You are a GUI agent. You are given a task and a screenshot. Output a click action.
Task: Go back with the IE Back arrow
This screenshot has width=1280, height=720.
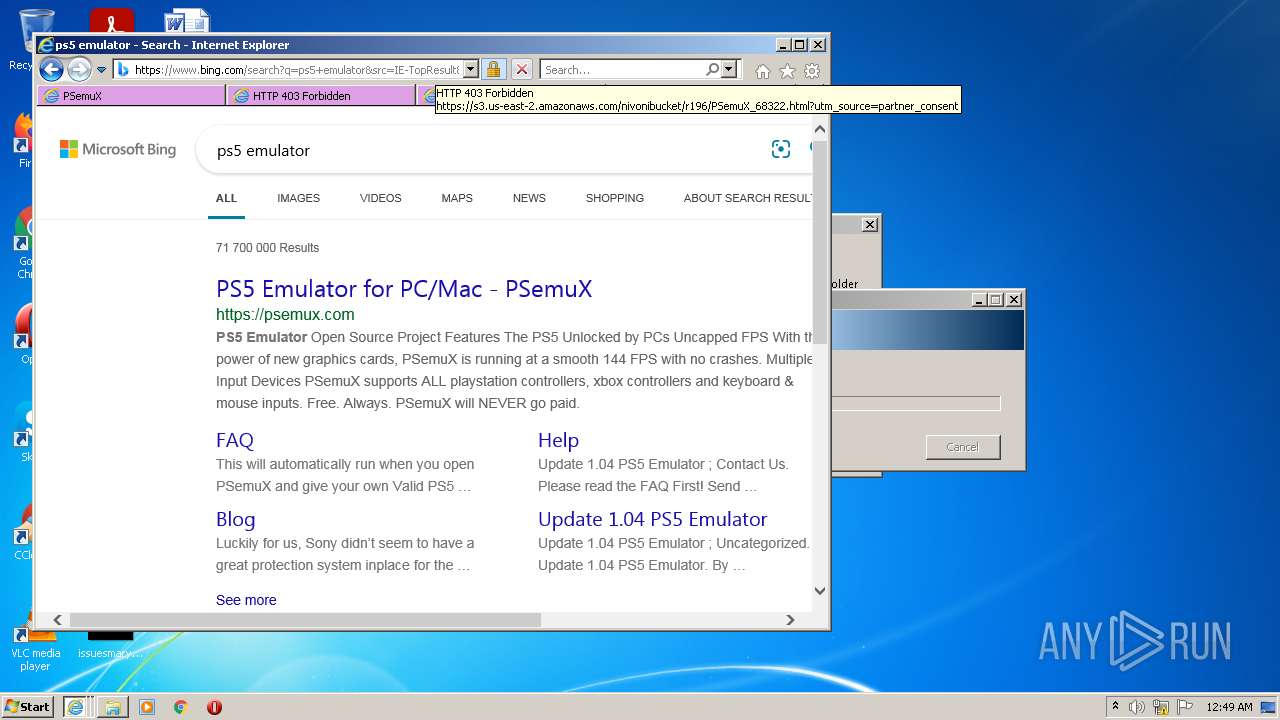point(51,69)
